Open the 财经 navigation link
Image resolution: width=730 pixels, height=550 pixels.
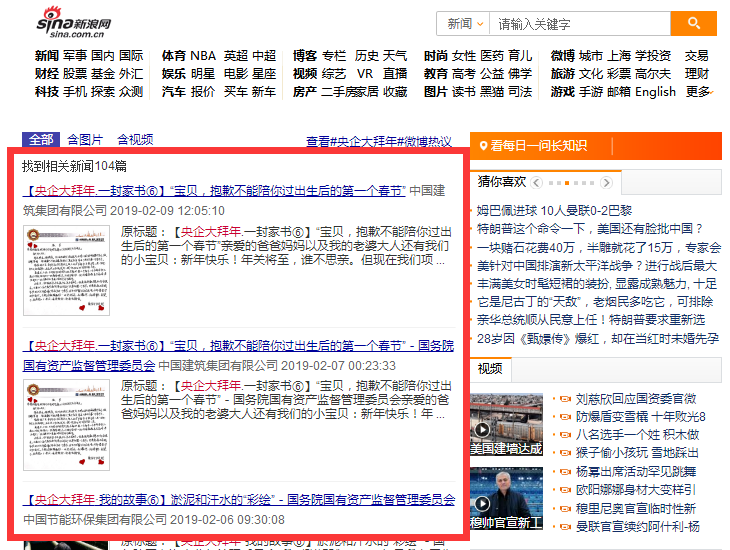click(x=46, y=73)
